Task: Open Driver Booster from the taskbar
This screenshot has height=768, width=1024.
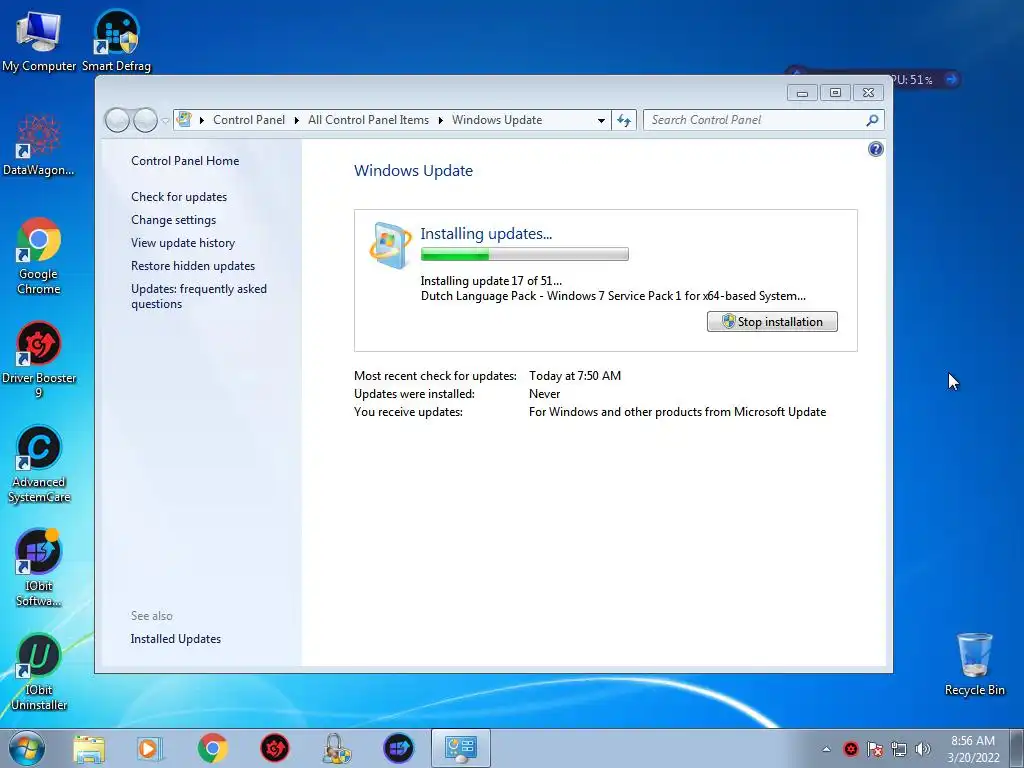Action: coord(274,748)
